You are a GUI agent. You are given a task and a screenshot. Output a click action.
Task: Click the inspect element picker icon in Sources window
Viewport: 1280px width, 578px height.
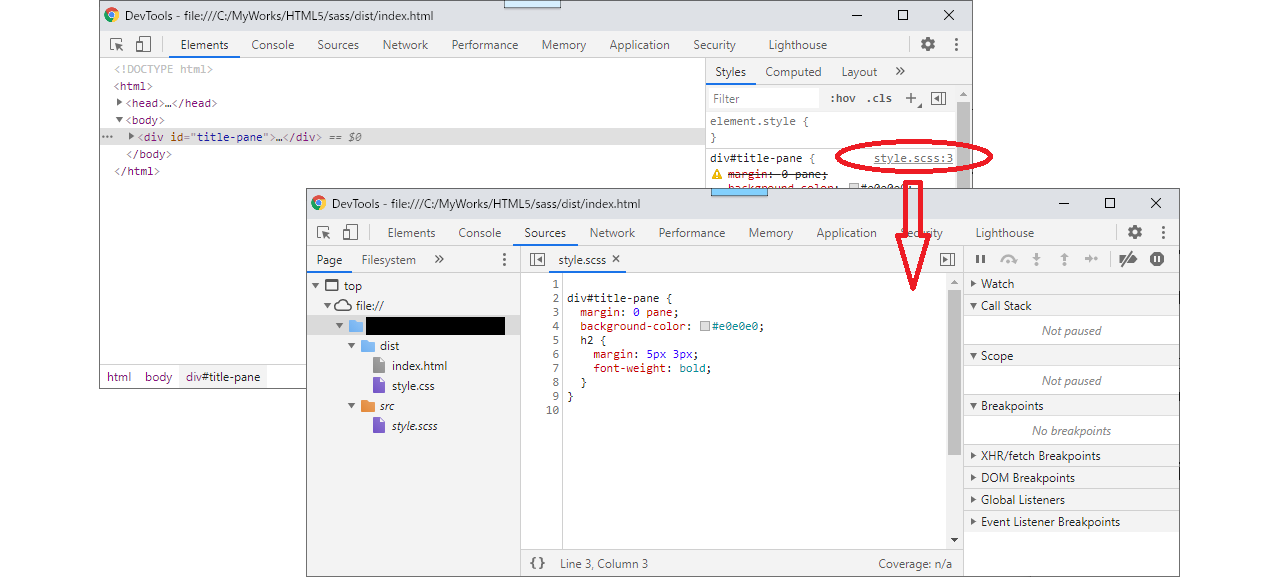(324, 232)
